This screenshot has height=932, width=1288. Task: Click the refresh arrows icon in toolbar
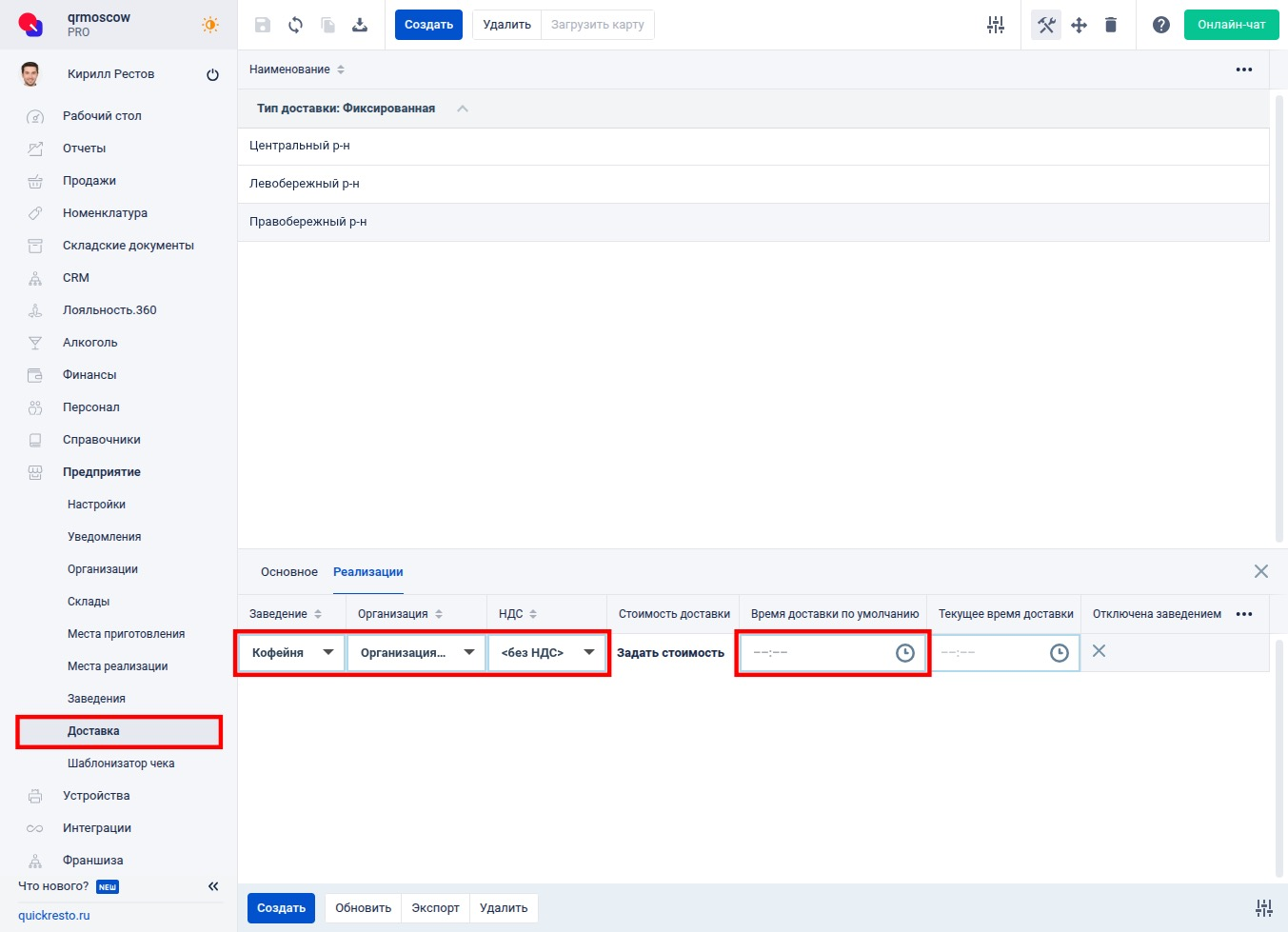coord(295,25)
